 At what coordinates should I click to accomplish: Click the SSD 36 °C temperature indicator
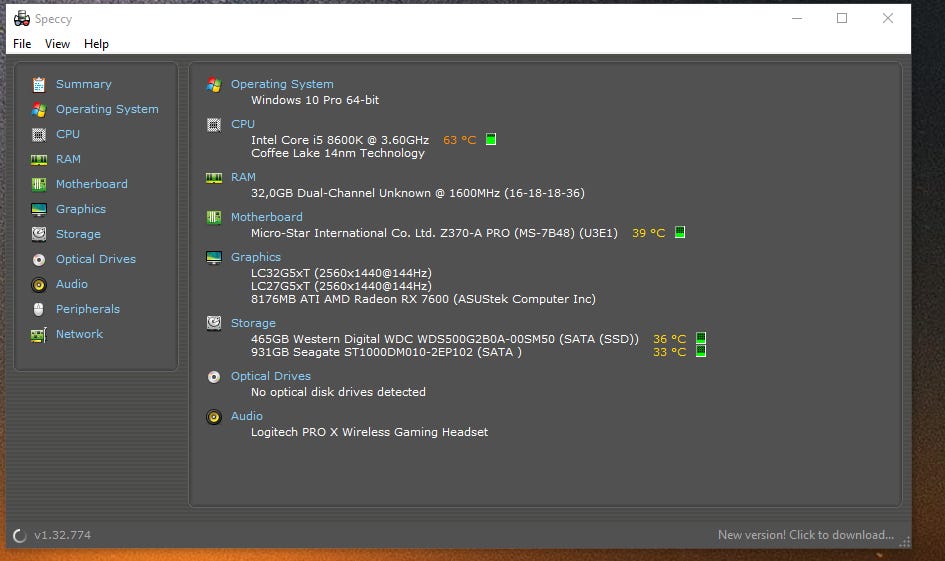click(701, 338)
